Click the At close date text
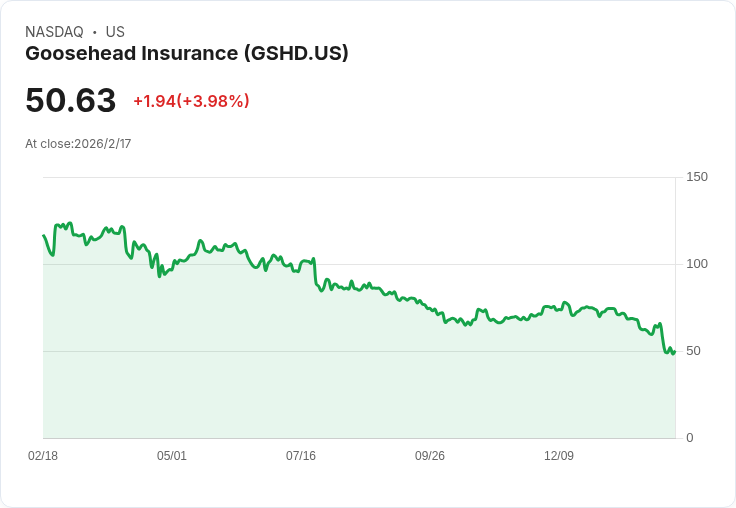The height and width of the screenshot is (508, 736). [78, 144]
